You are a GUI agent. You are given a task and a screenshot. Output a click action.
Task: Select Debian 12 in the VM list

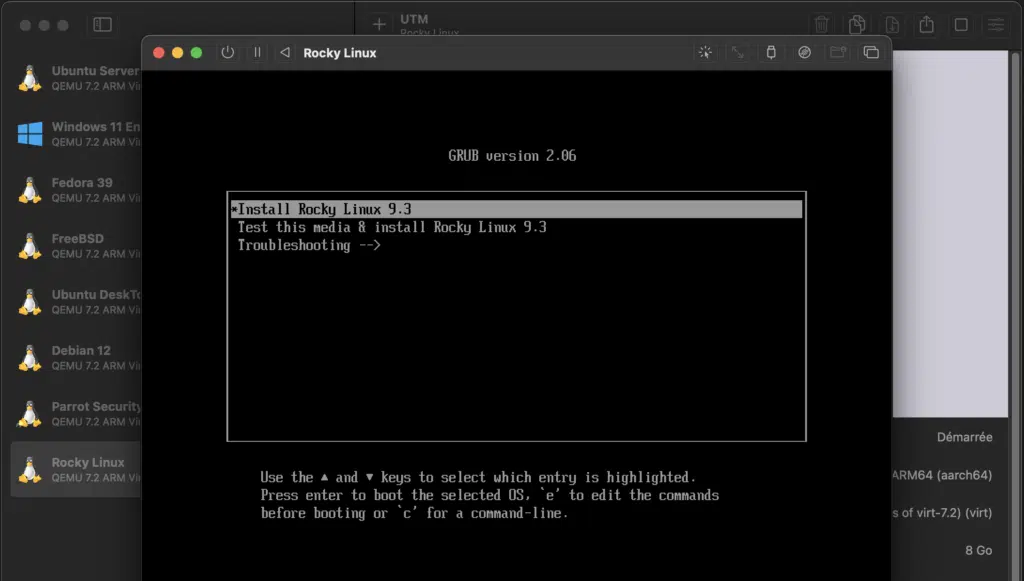click(x=76, y=358)
